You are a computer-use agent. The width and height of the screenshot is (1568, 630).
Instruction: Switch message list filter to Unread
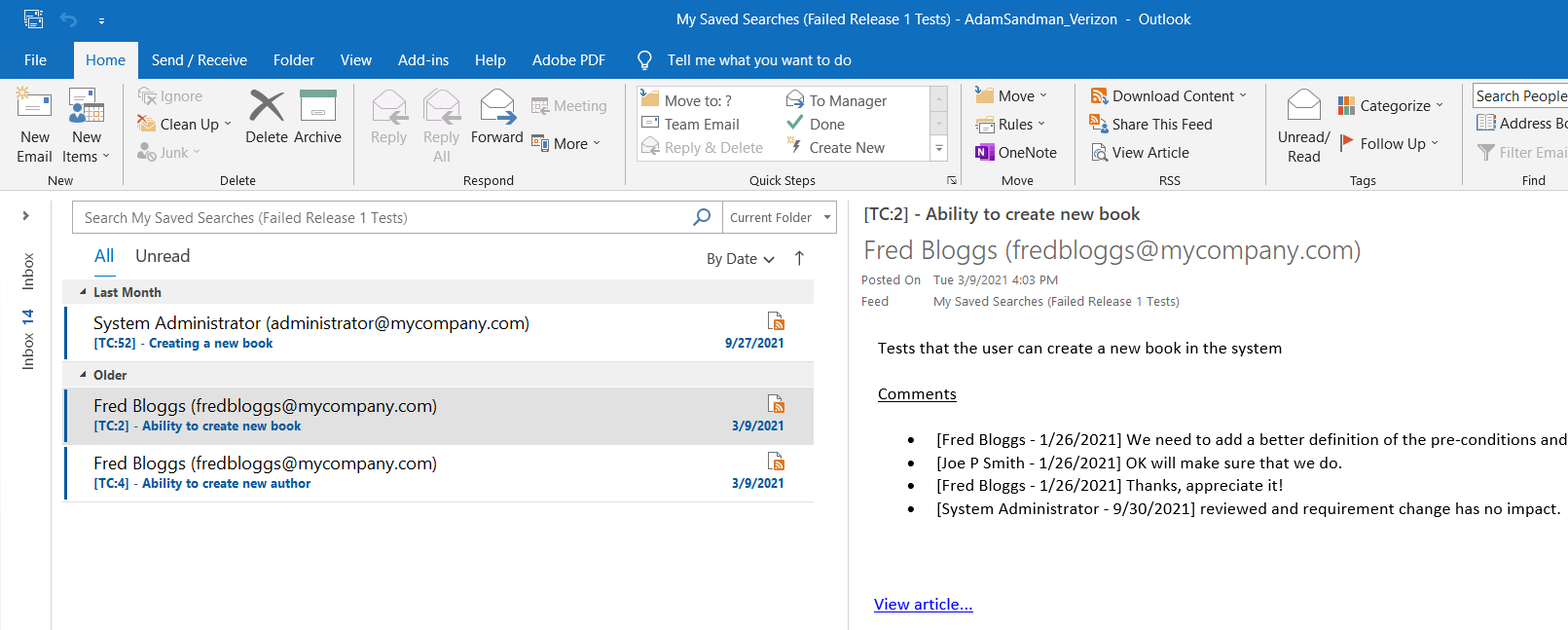tap(163, 256)
